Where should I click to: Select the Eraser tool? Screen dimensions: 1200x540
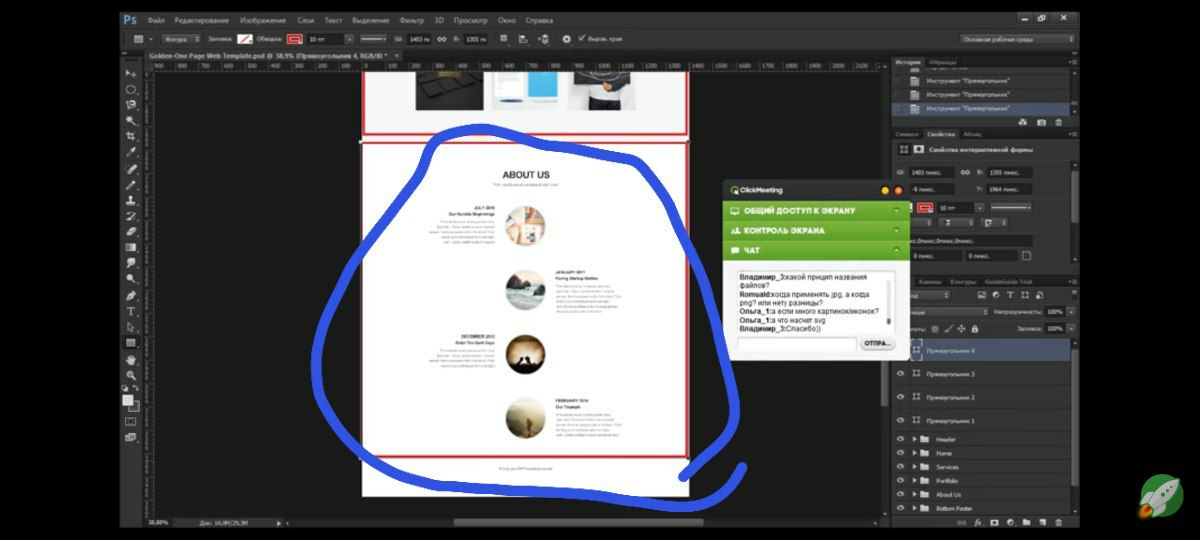click(x=130, y=231)
